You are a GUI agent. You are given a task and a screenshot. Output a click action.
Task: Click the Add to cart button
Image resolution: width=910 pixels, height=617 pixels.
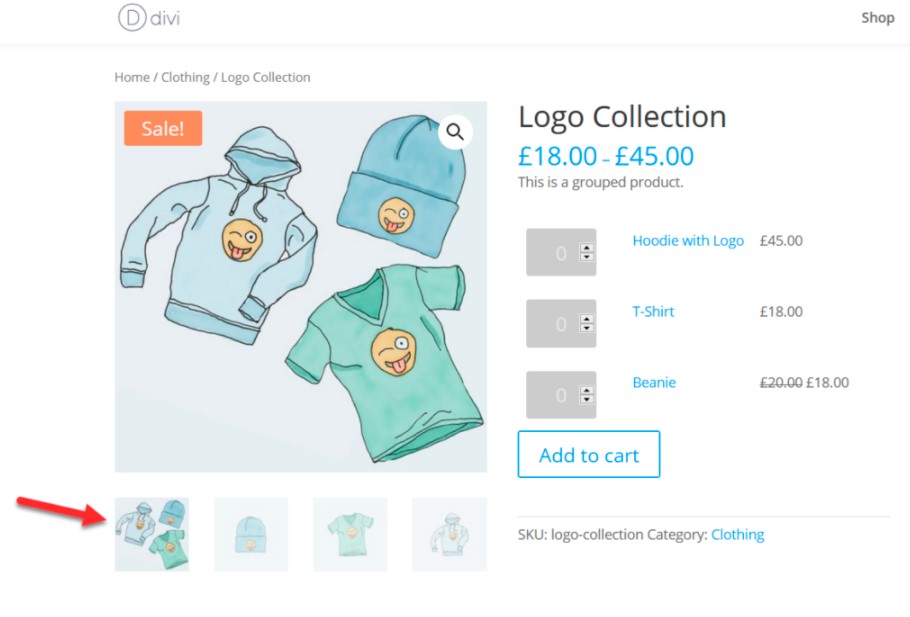(588, 455)
